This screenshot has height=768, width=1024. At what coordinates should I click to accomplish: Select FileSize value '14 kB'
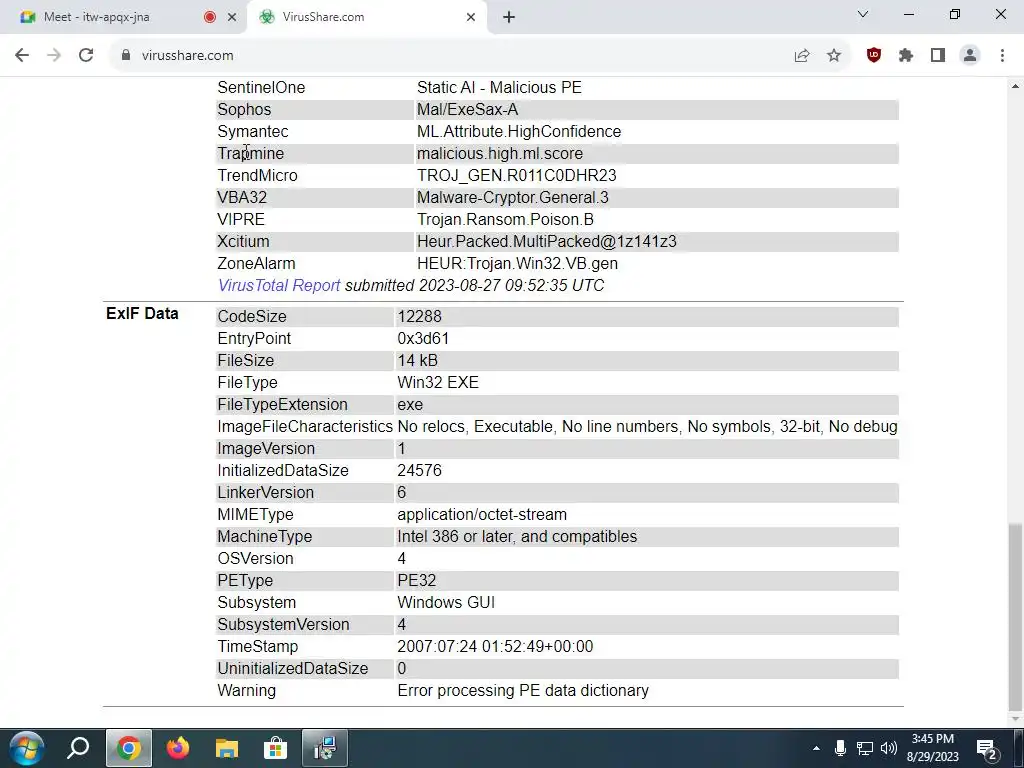(x=417, y=360)
